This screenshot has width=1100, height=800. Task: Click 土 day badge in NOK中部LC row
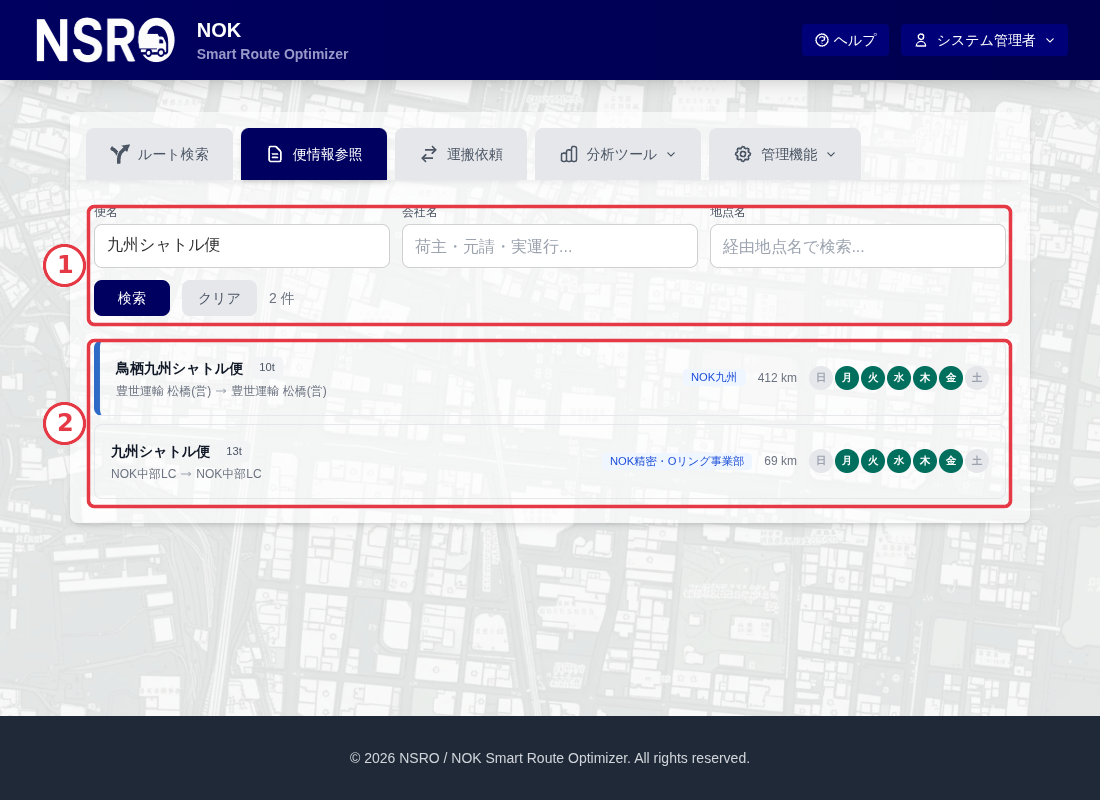pos(977,461)
